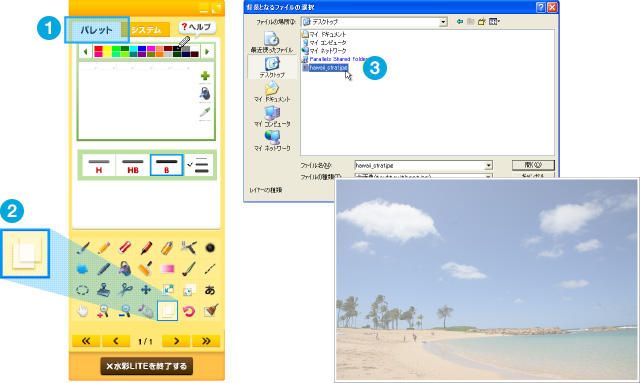Select the pencil drawing tool
Screen dimensions: 640x383
coord(104,247)
